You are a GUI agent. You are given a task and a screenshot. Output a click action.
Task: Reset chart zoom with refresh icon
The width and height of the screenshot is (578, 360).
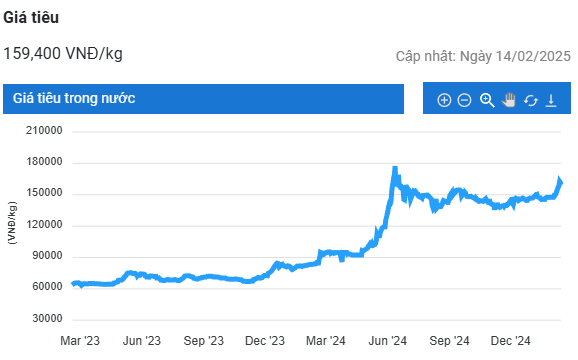530,100
